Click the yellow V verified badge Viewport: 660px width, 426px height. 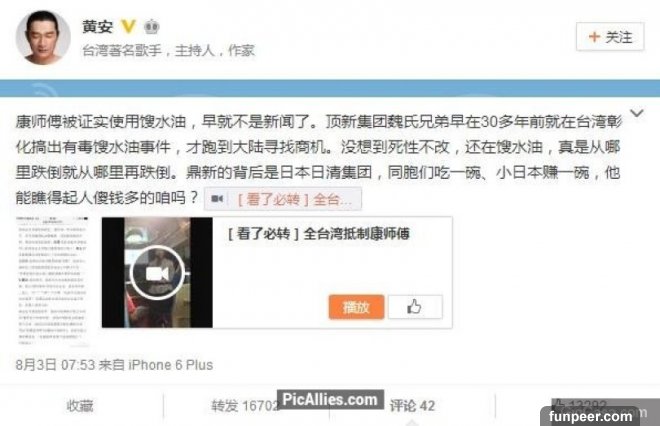(x=128, y=27)
